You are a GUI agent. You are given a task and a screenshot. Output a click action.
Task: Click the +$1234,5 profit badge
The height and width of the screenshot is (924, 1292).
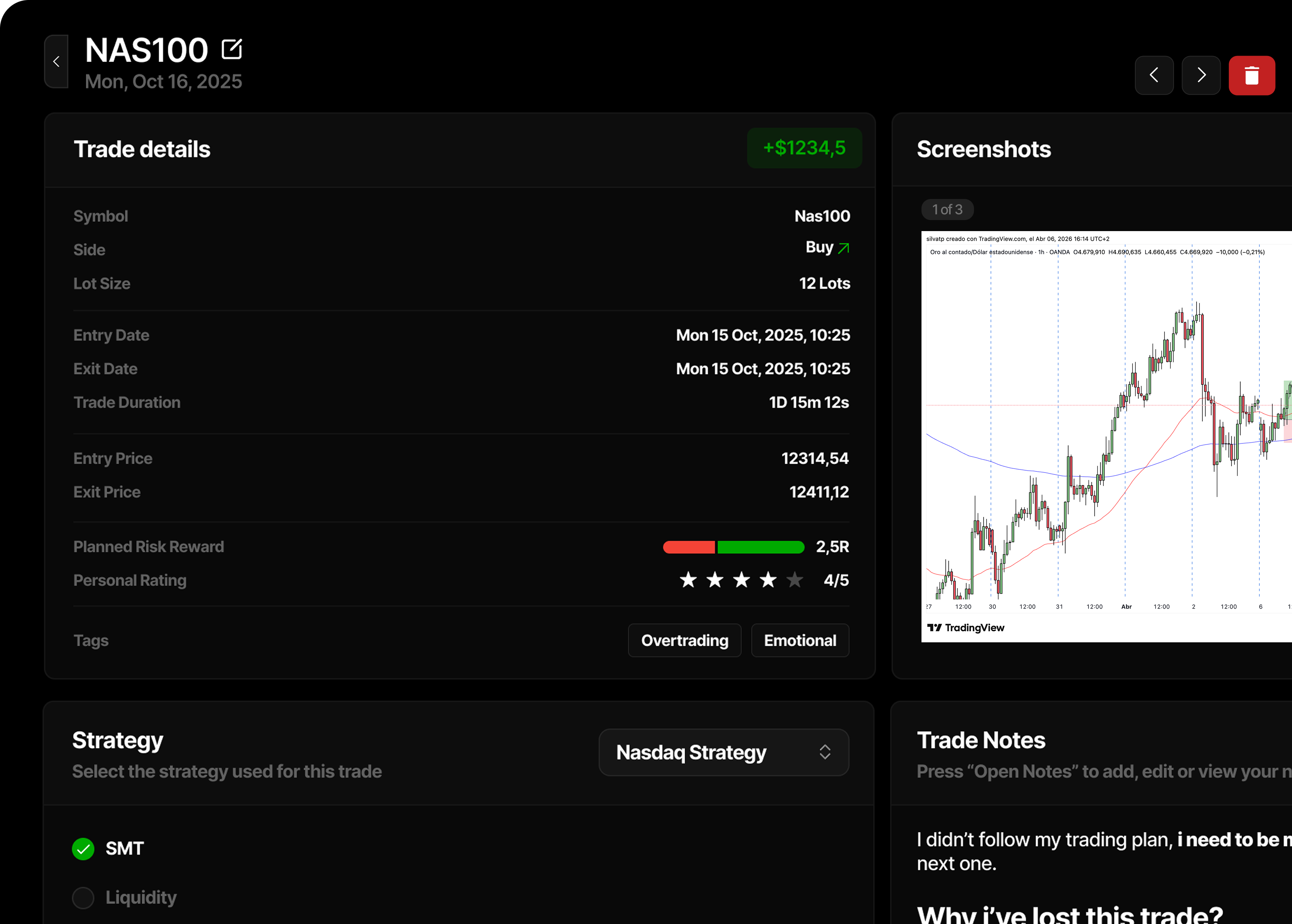pyautogui.click(x=804, y=148)
